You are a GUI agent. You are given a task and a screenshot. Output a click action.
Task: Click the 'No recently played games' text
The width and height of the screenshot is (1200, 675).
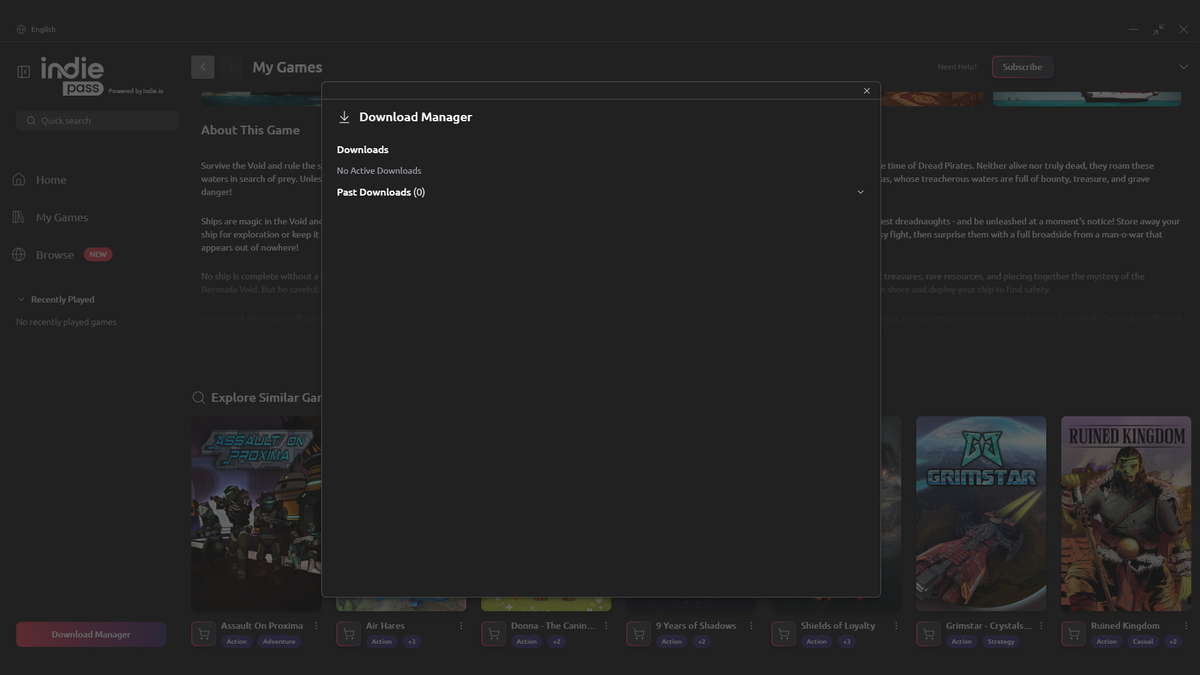pyautogui.click(x=66, y=322)
